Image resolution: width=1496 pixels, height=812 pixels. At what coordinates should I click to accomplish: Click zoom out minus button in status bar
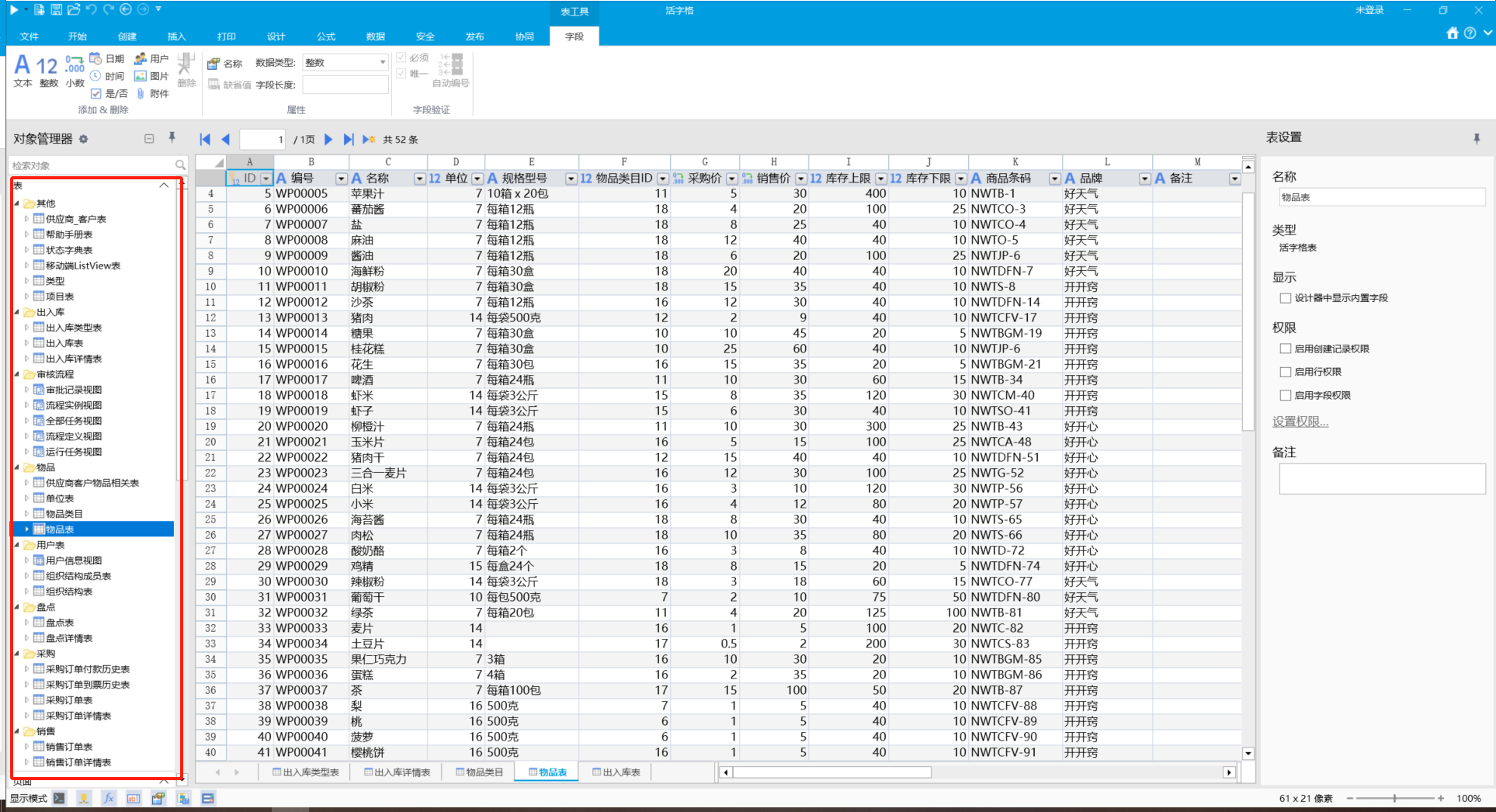pyautogui.click(x=1350, y=798)
